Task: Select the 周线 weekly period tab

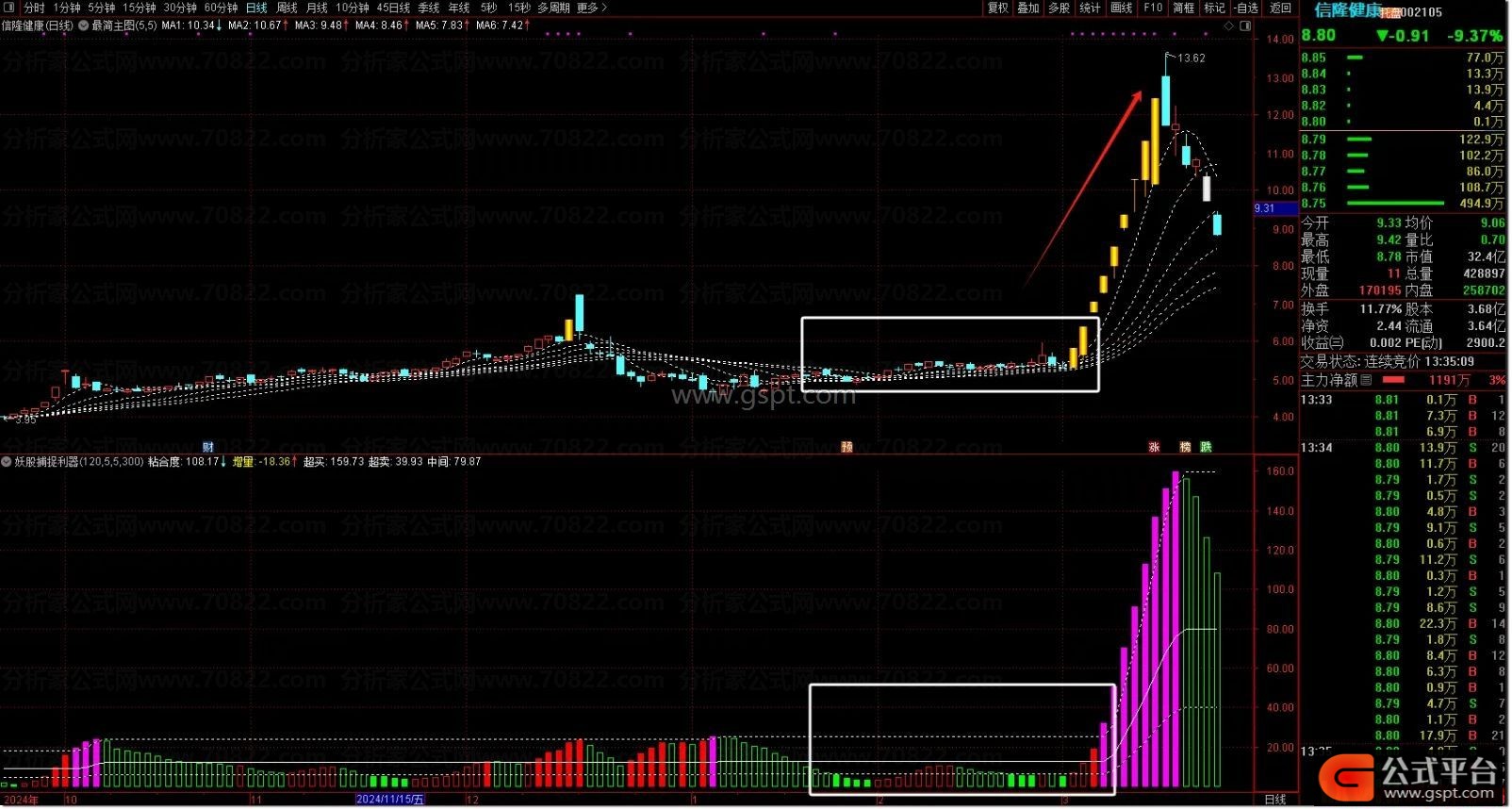Action: [287, 8]
